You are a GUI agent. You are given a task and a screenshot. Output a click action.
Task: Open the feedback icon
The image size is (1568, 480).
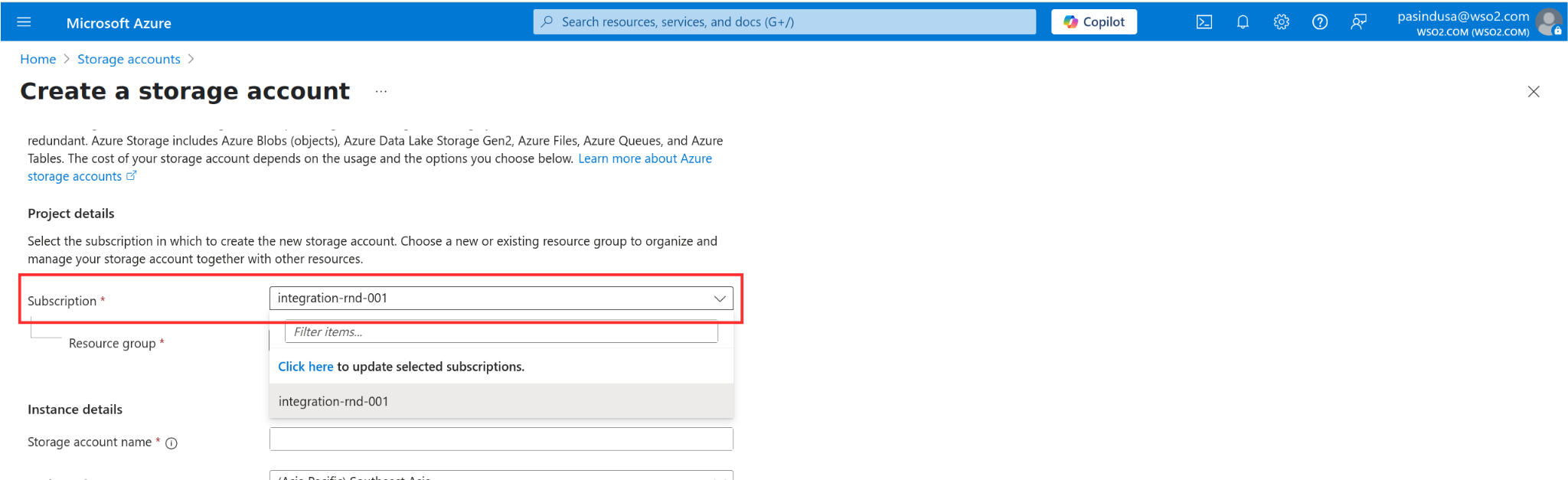coord(1358,22)
